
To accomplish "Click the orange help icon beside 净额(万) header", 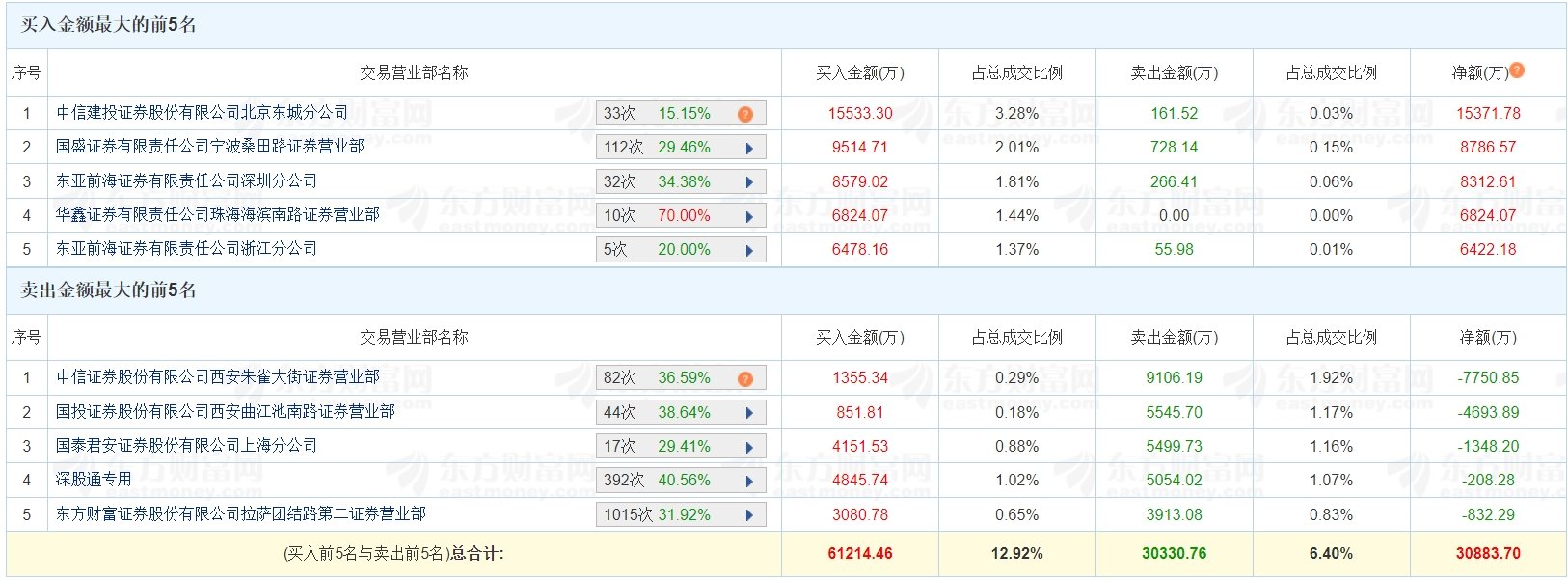I will [1517, 69].
